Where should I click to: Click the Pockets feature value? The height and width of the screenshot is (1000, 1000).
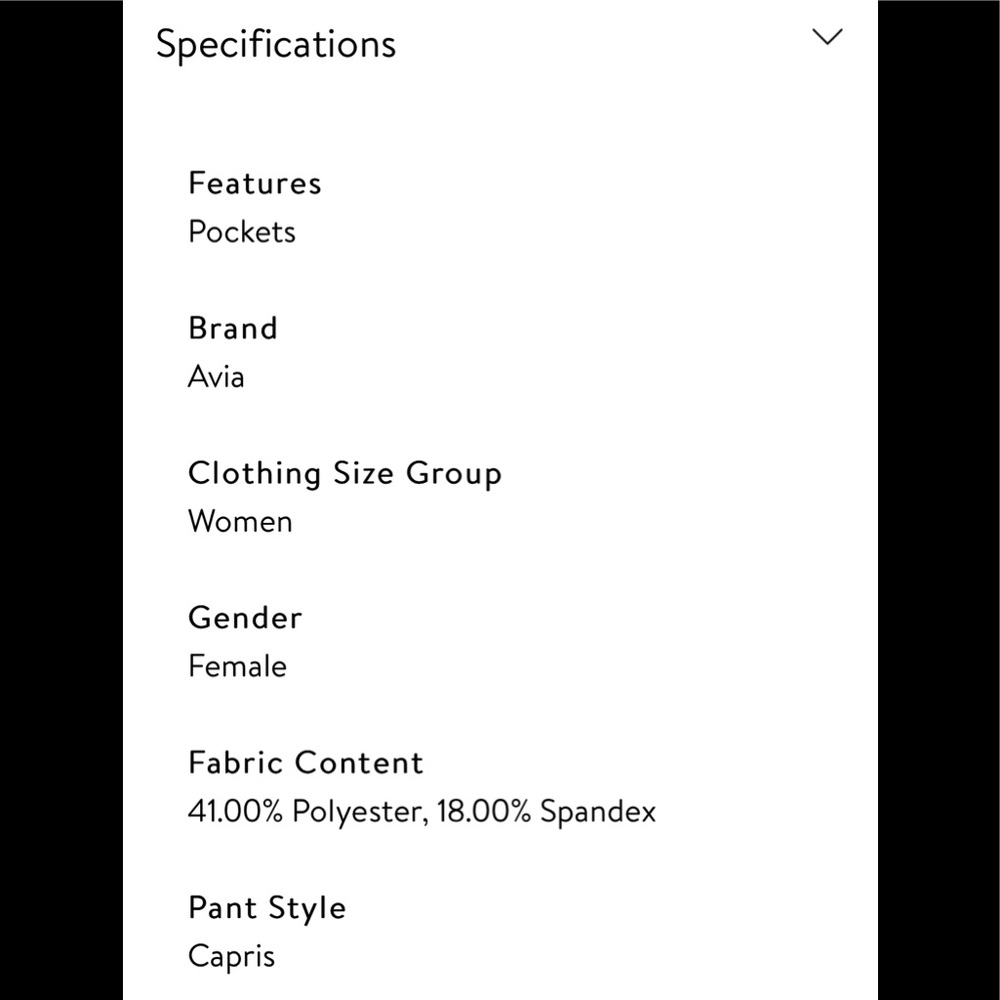[x=242, y=232]
